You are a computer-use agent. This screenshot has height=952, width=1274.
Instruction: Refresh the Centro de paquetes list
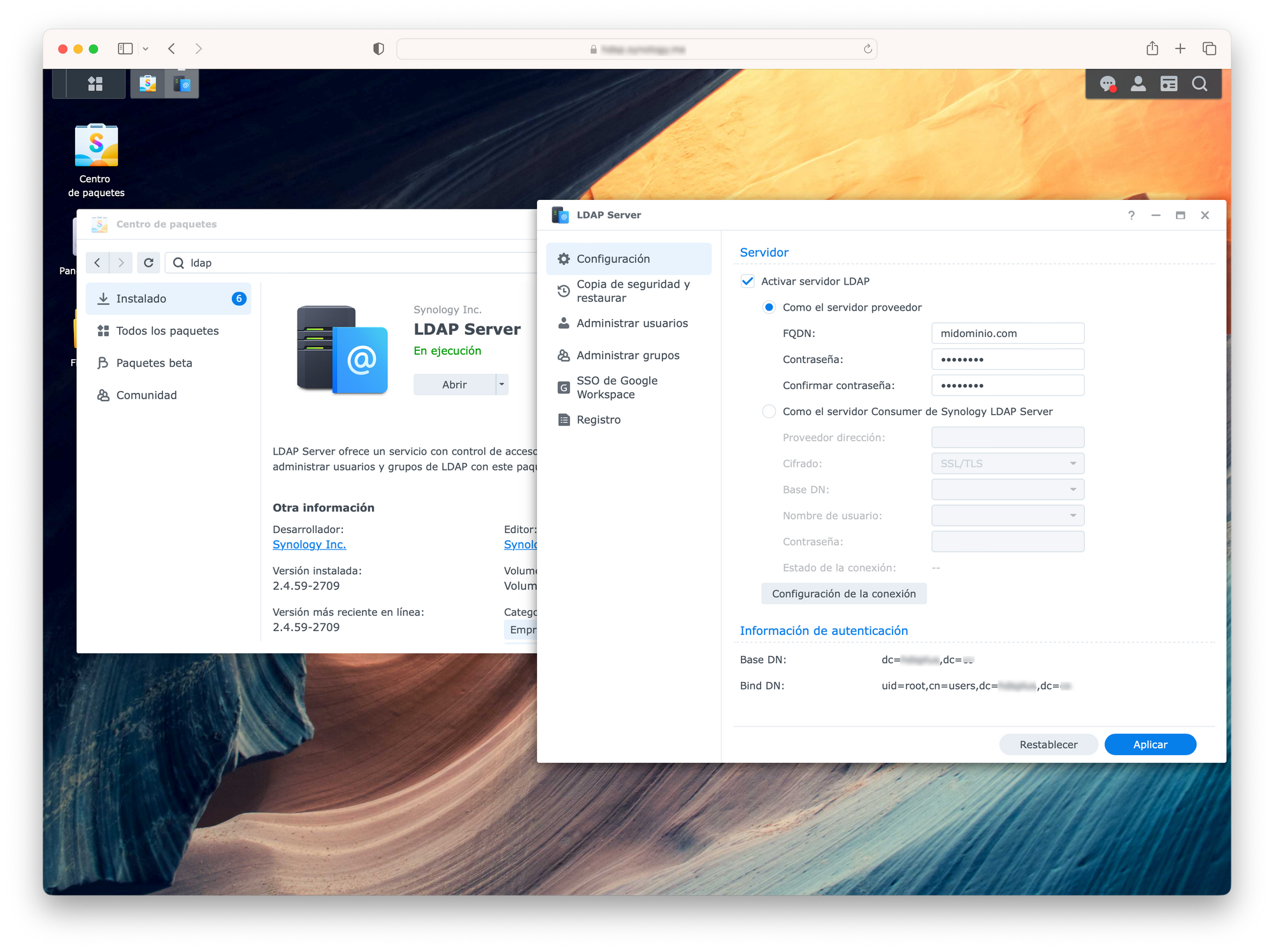[148, 263]
